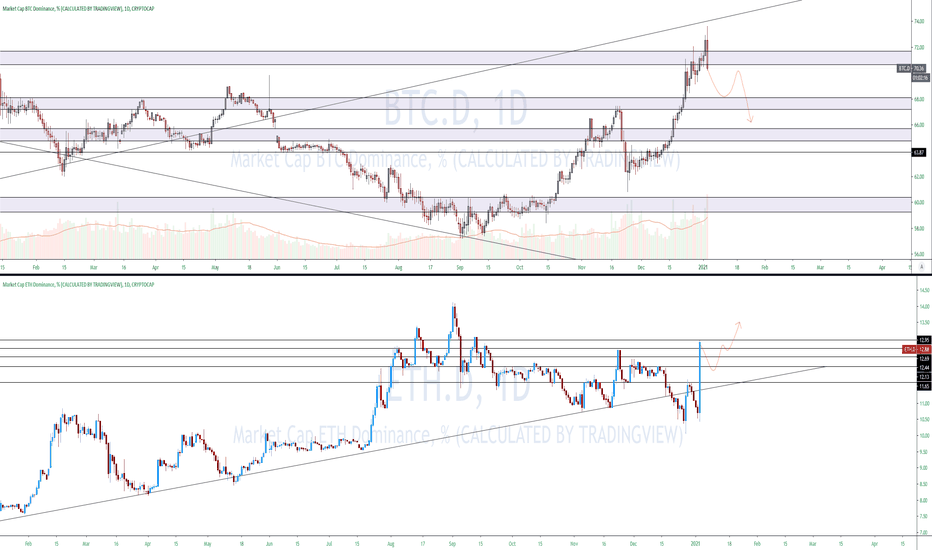Click the 63.87 horizontal line price label
This screenshot has width=932, height=550.
point(920,153)
